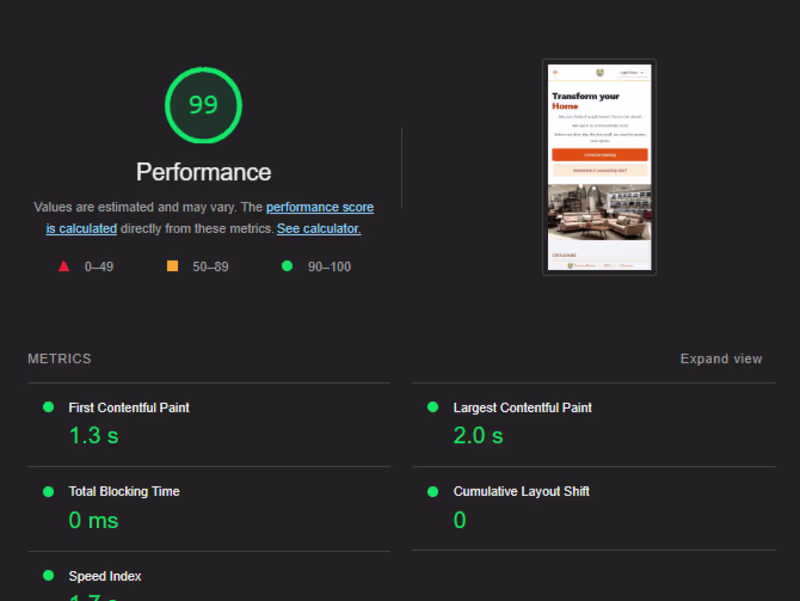Click the Performance score gauge showing 99
This screenshot has height=601, width=800.
click(x=203, y=105)
